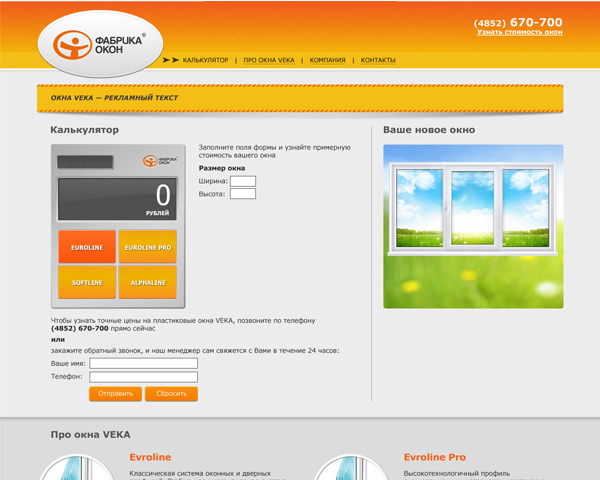The height and width of the screenshot is (480, 600).
Task: Click the calculator price display showing 0 рублей
Action: pyautogui.click(x=117, y=199)
